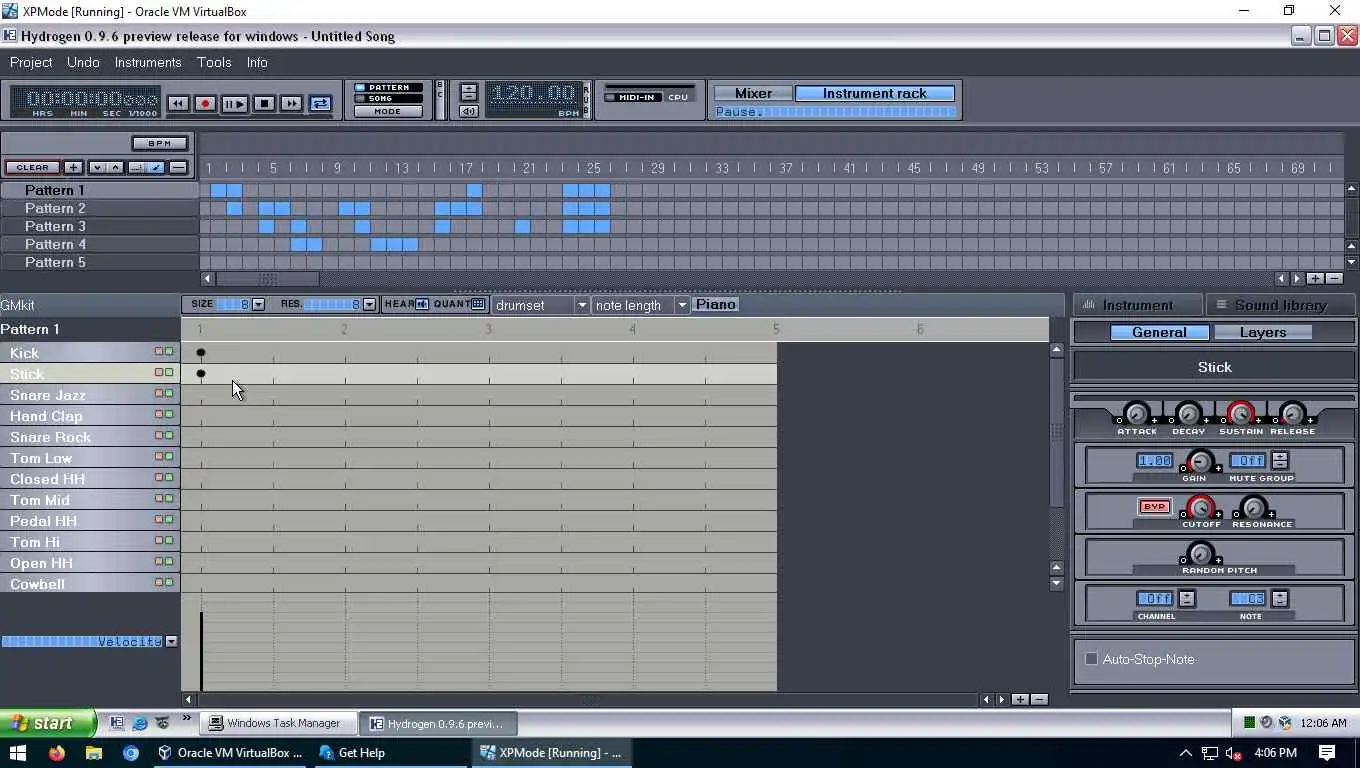Solo the Hand Clap instrument
This screenshot has width=1360, height=768.
click(x=169, y=415)
